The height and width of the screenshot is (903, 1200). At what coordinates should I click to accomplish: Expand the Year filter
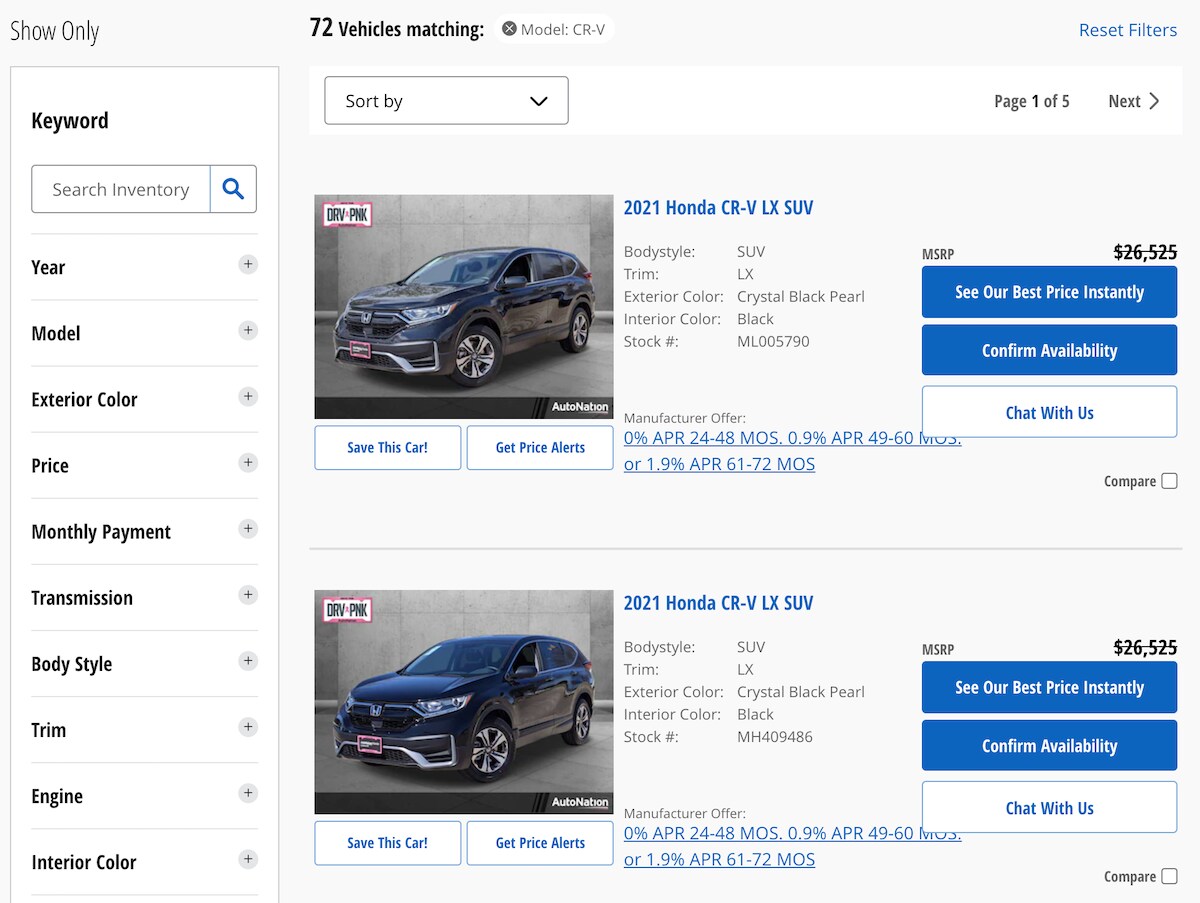[x=248, y=265]
